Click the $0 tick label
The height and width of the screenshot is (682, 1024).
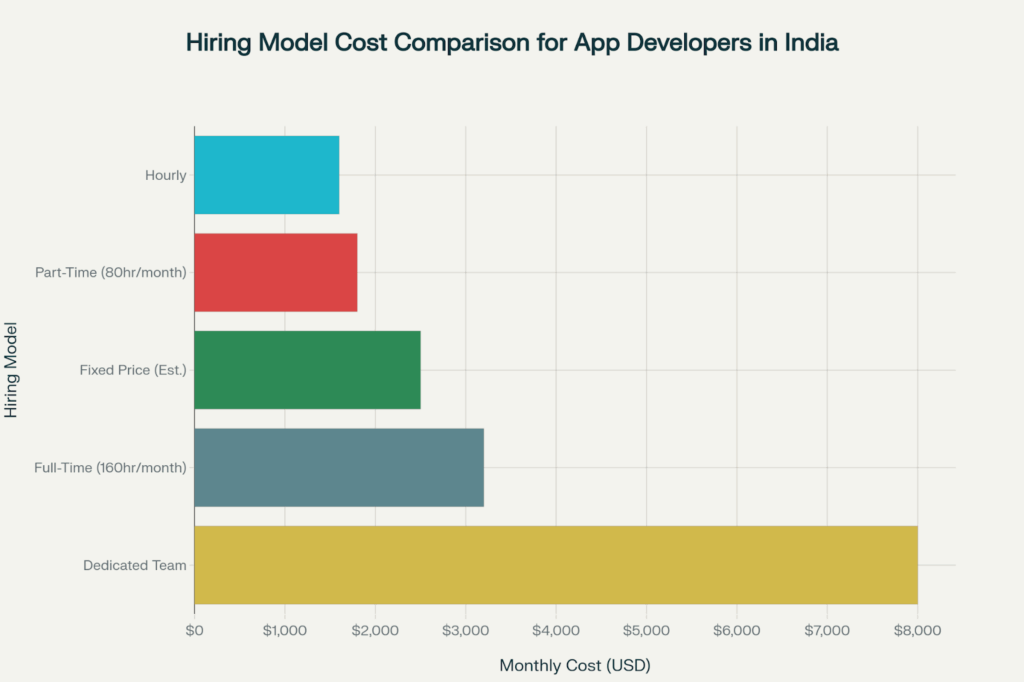pyautogui.click(x=194, y=630)
